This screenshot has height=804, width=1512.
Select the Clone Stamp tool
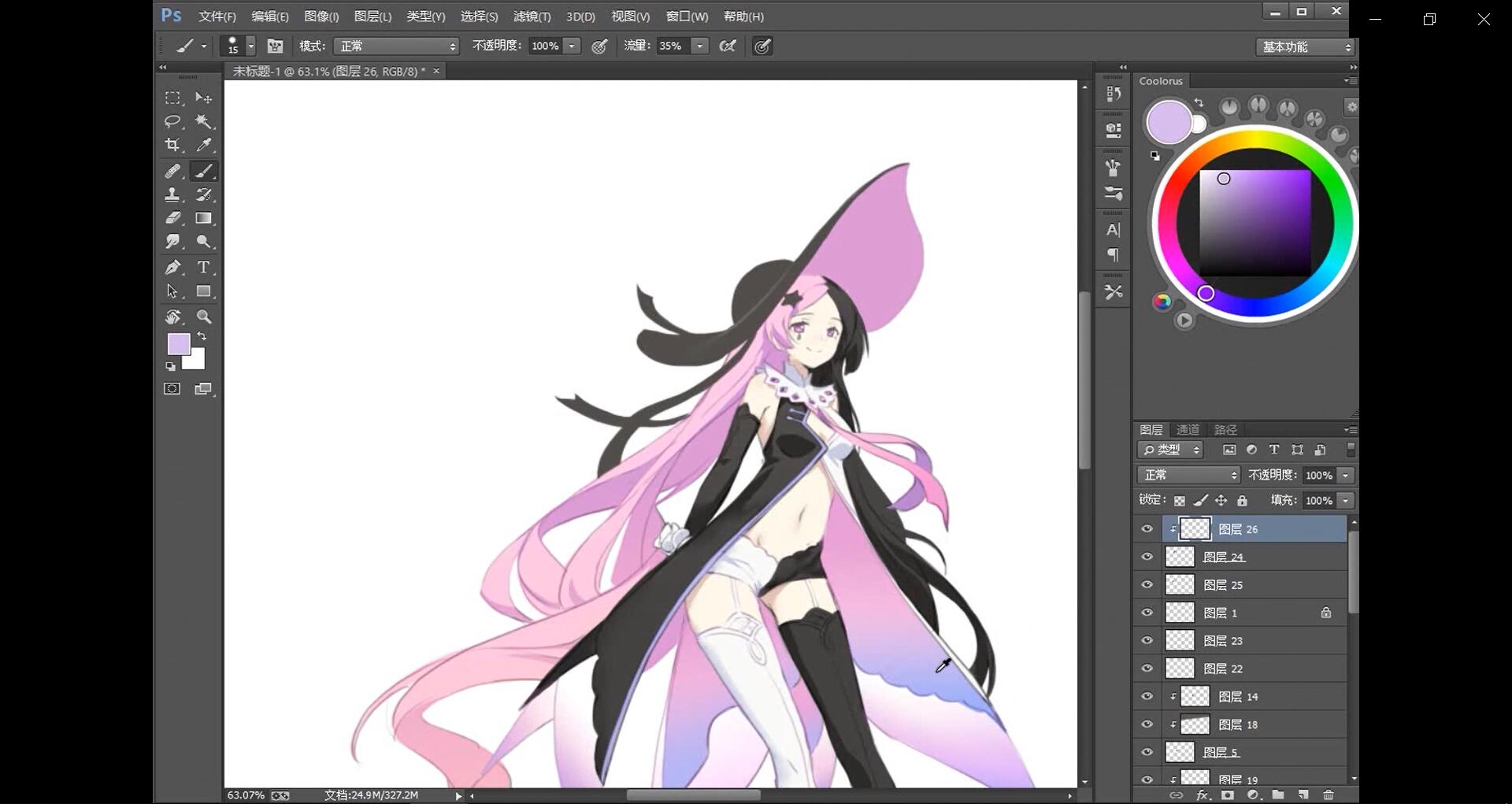(172, 195)
